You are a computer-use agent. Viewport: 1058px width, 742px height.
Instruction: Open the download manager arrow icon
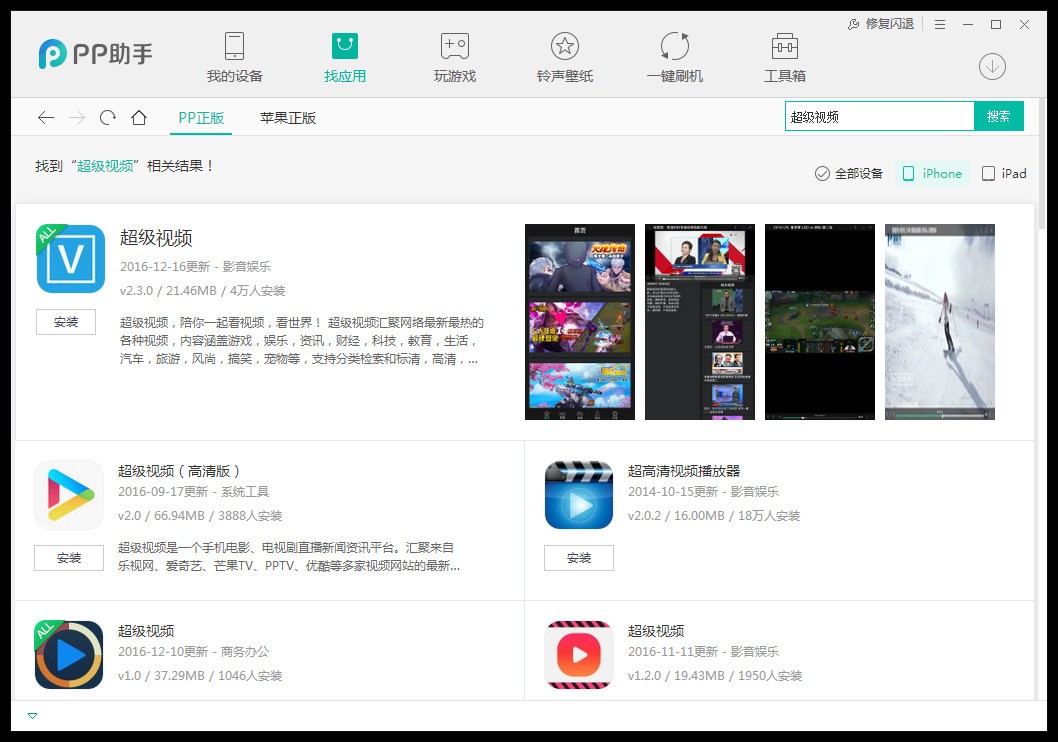(x=992, y=66)
